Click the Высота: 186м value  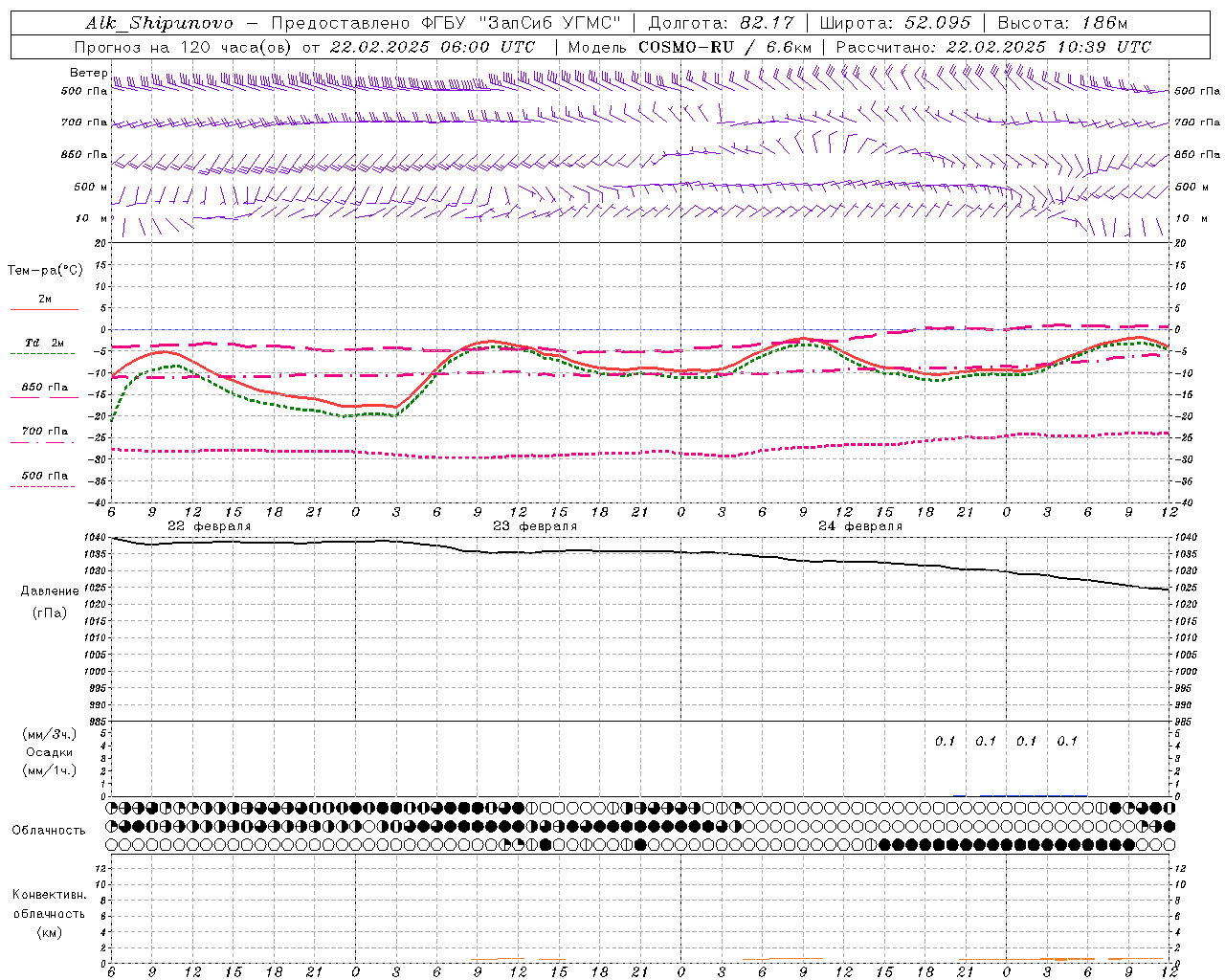click(1062, 23)
